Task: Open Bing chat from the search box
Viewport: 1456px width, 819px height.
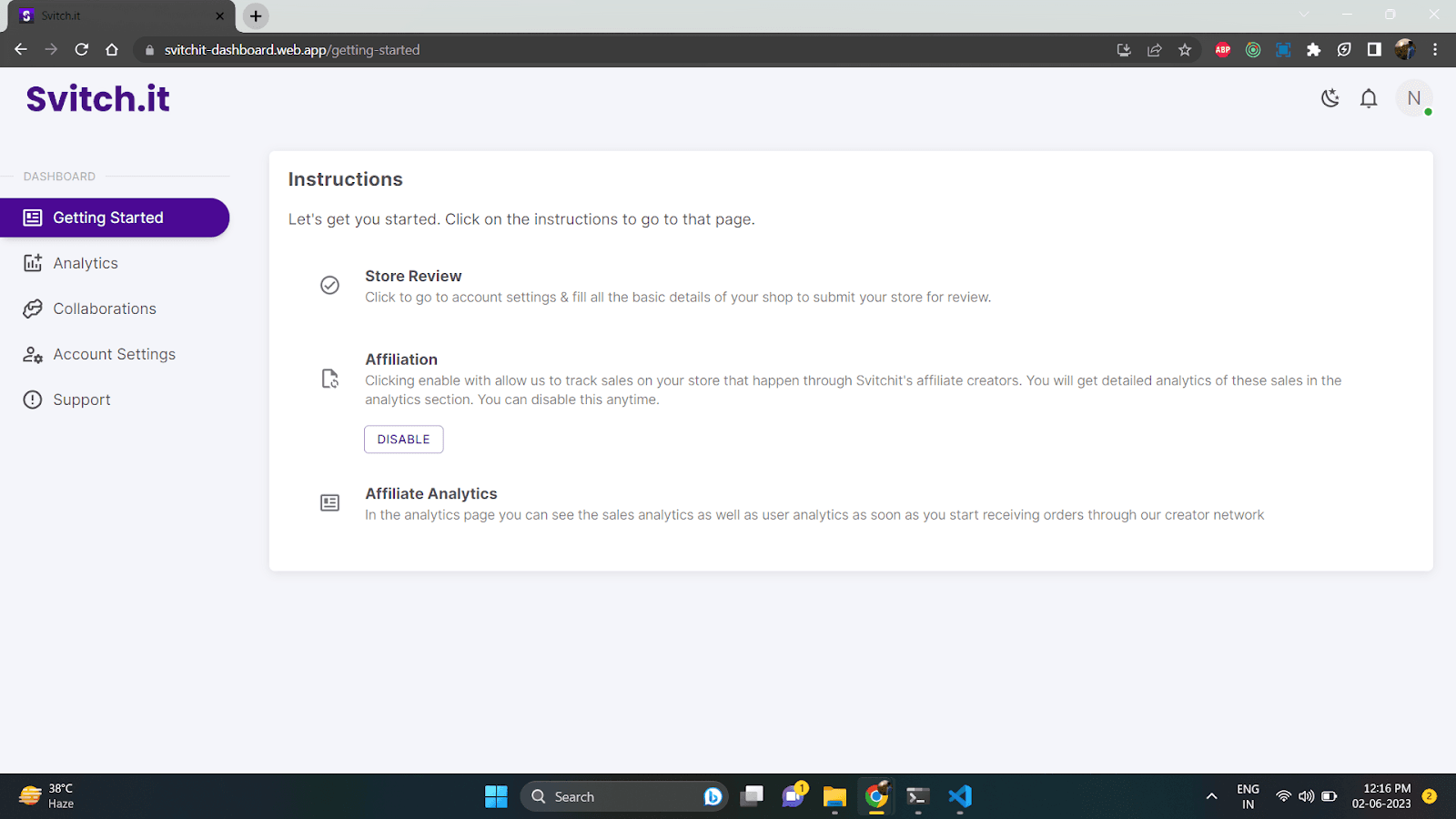Action: coord(713,796)
